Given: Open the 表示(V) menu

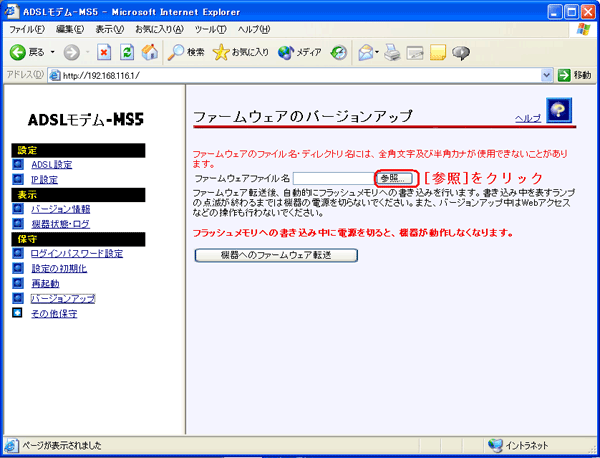Looking at the screenshot, I should coord(110,29).
